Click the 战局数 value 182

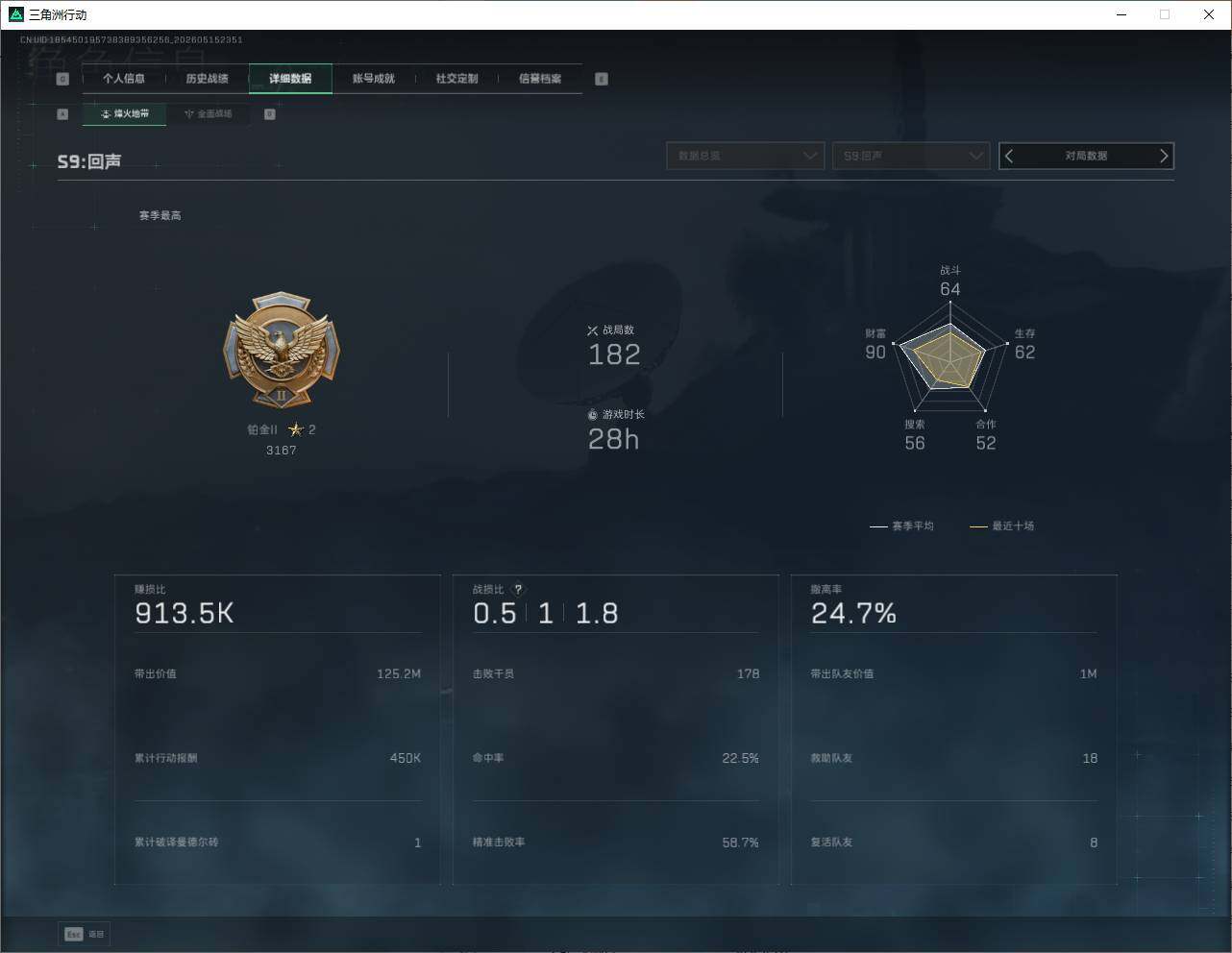tap(614, 354)
